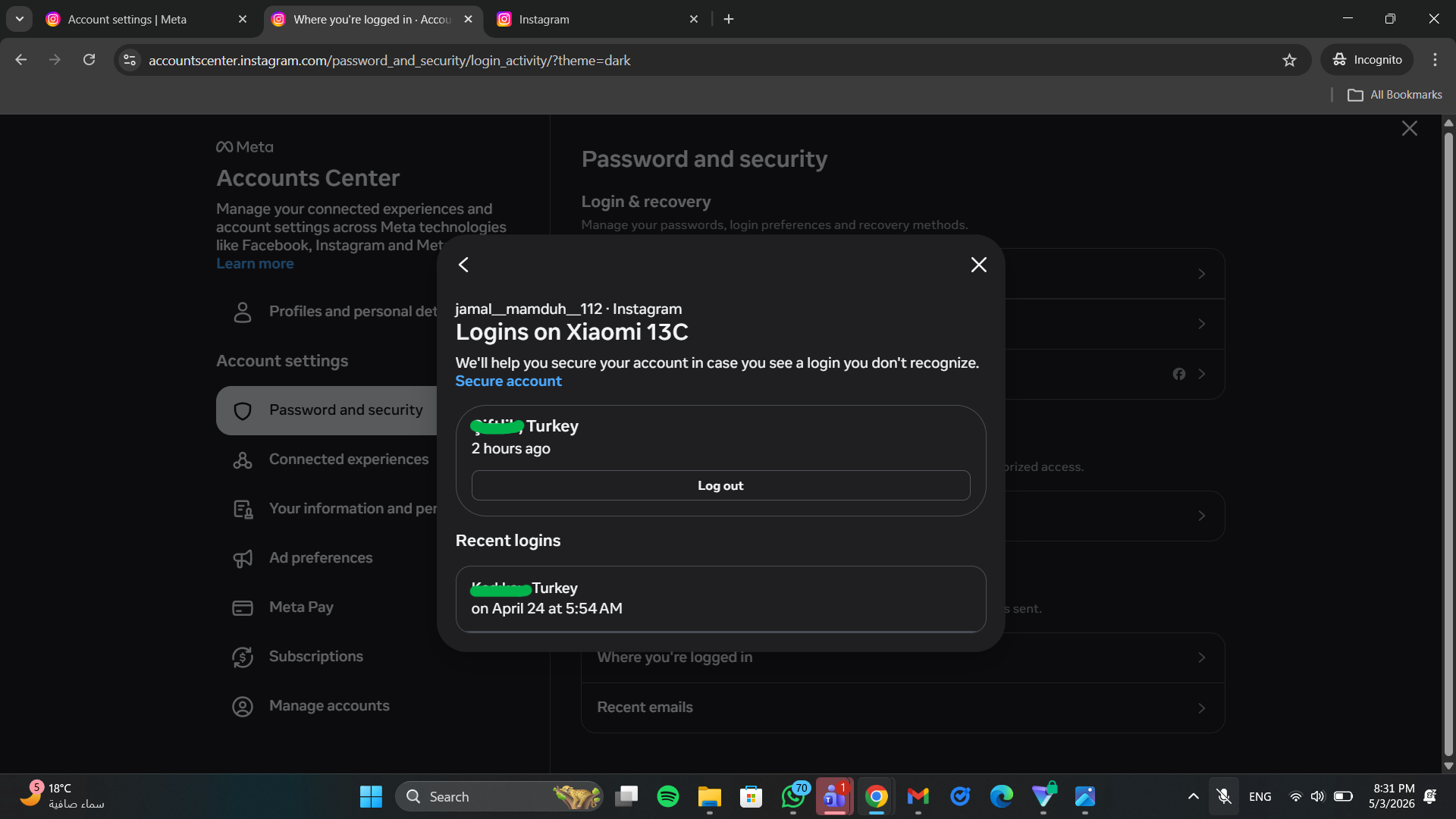The image size is (1456, 819).
Task: Switch to the Account settings | Meta tab
Action: pyautogui.click(x=146, y=19)
